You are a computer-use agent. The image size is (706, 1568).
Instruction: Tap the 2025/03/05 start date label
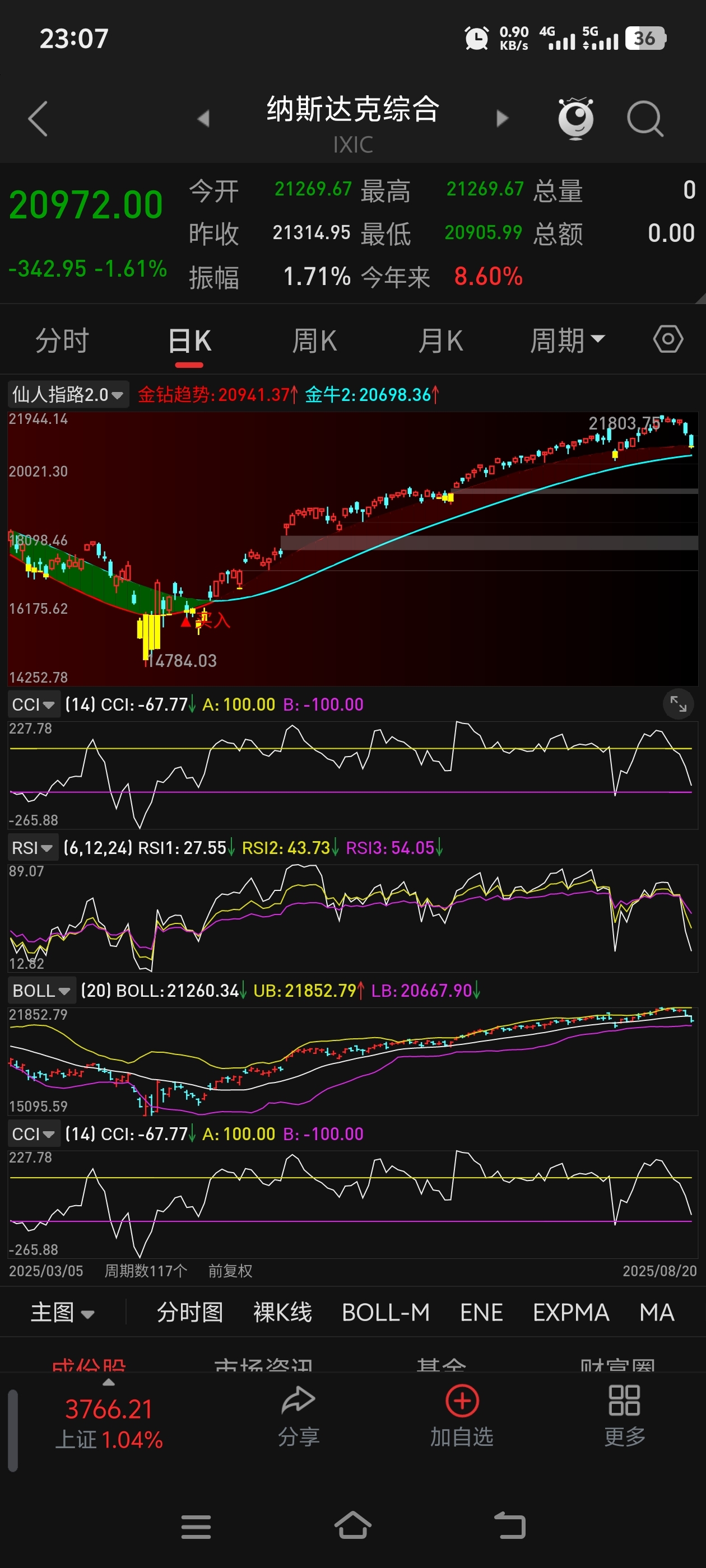[46, 1271]
